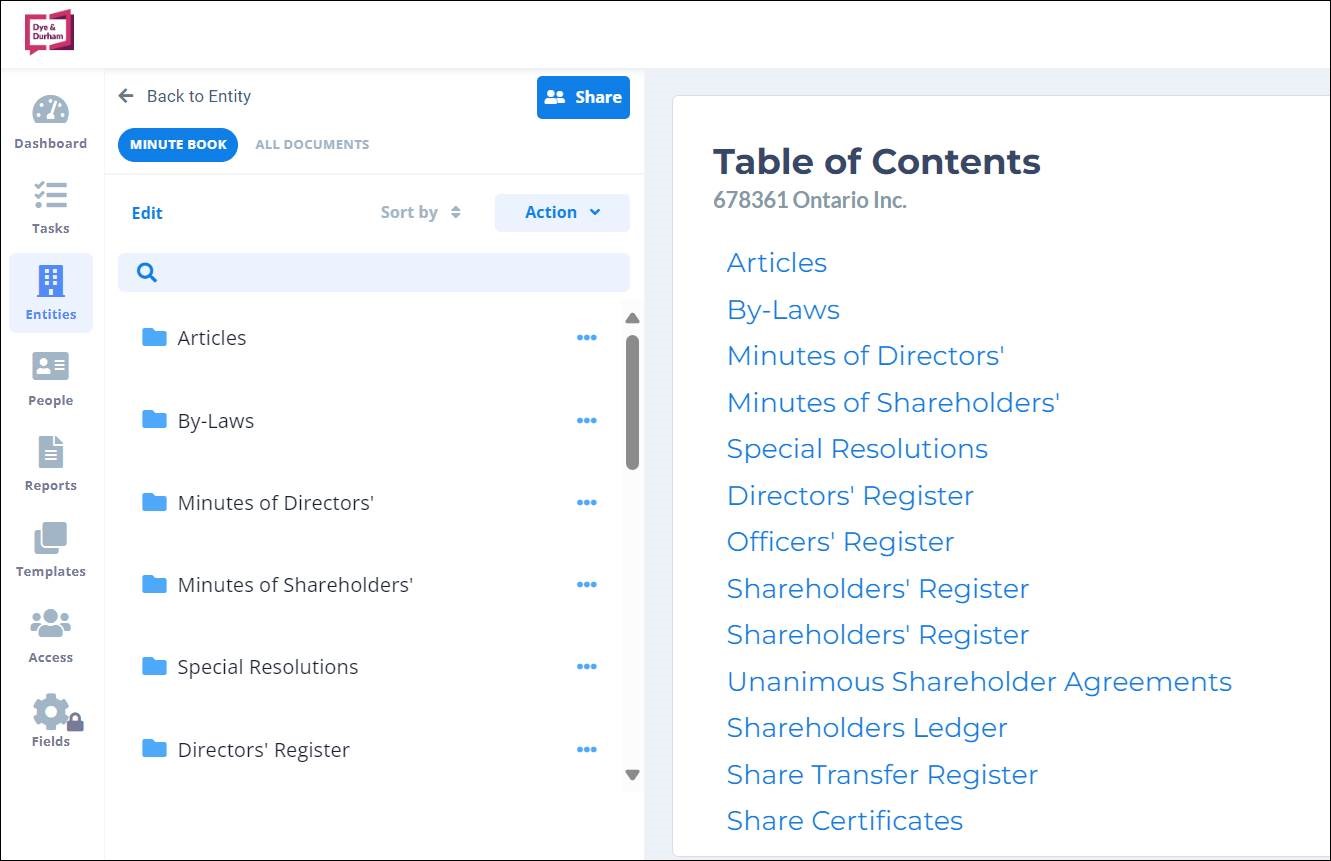Image resolution: width=1331 pixels, height=861 pixels.
Task: Expand options for Minutes of Directors' folder
Action: pyautogui.click(x=587, y=502)
